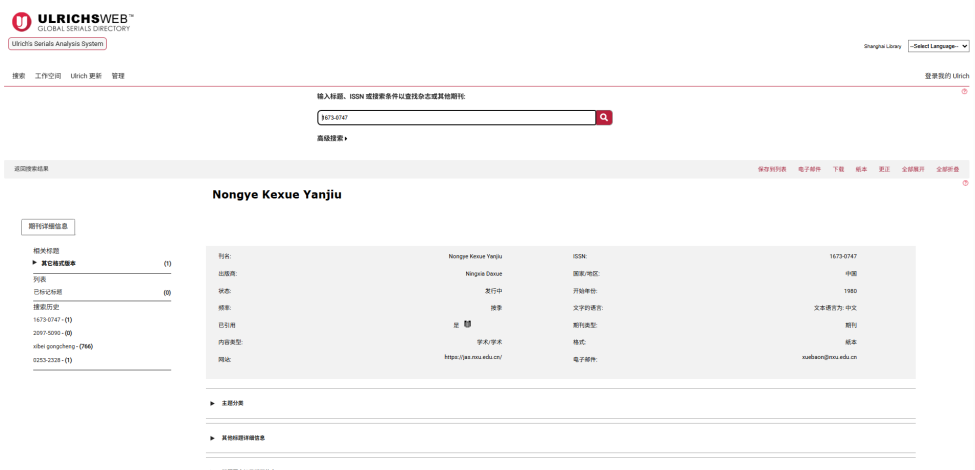The height and width of the screenshot is (470, 975).
Task: Open help icon beside the results toolbar
Action: (x=964, y=182)
